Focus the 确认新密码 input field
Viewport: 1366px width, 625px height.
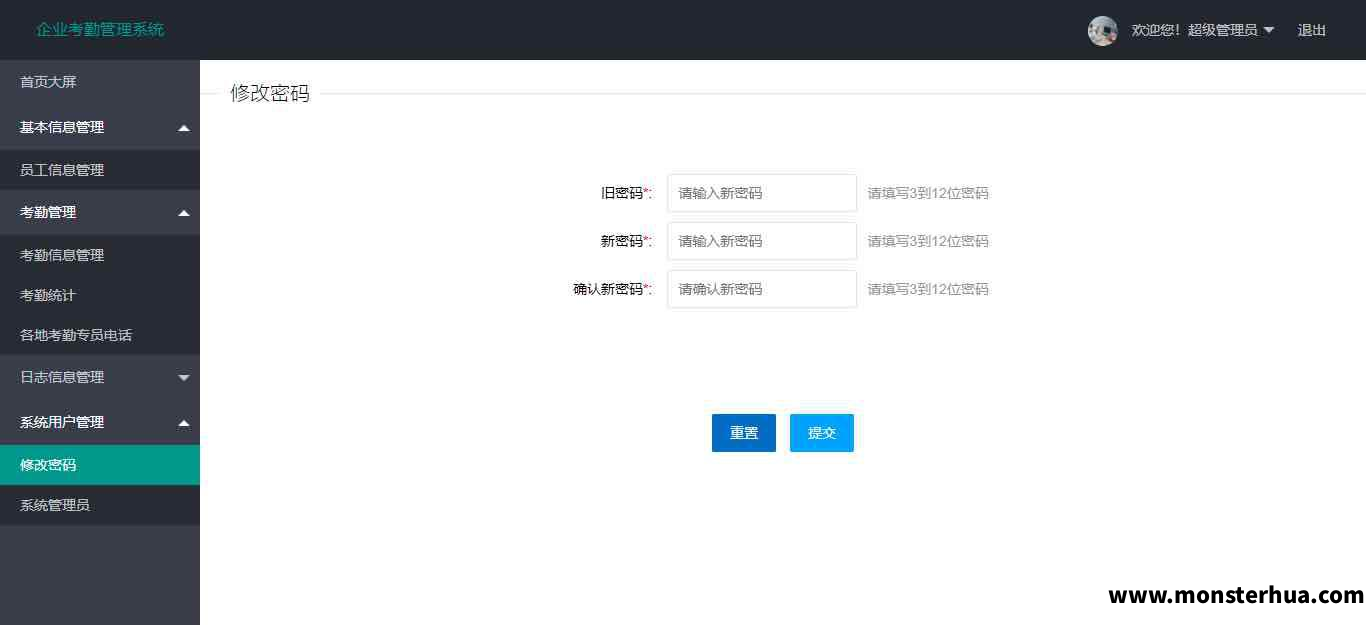[762, 289]
